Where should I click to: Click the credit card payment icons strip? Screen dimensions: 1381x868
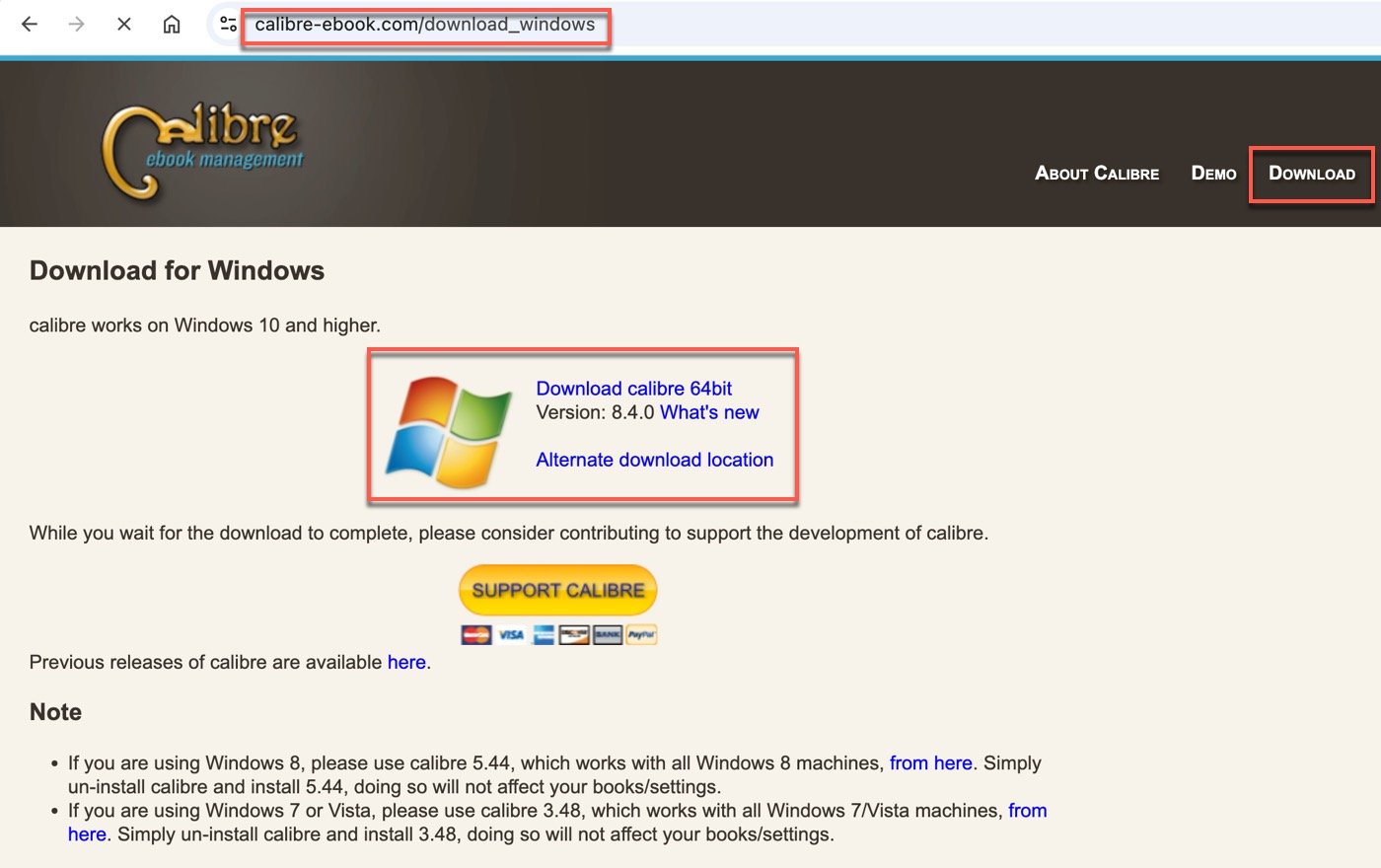point(558,634)
